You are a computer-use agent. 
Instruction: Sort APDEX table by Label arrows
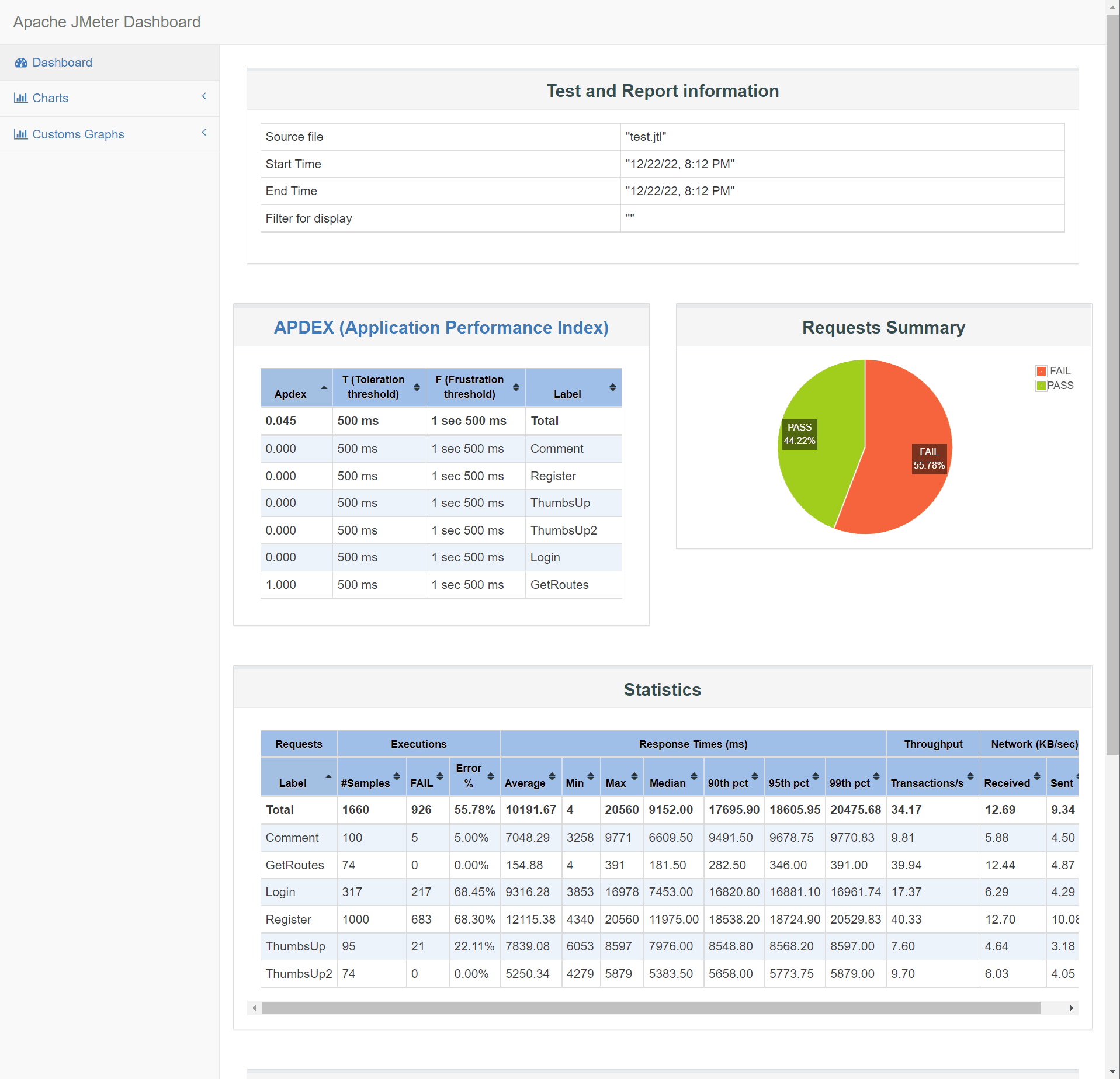tap(612, 387)
